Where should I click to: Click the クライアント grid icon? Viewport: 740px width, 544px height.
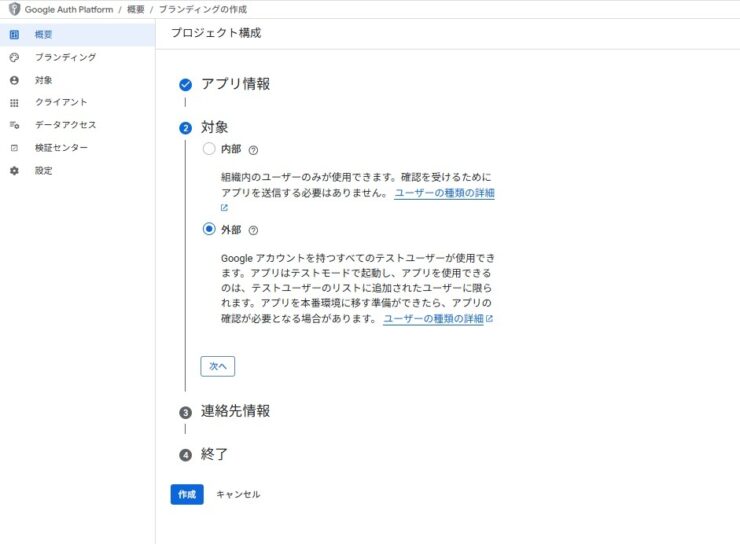pos(14,103)
